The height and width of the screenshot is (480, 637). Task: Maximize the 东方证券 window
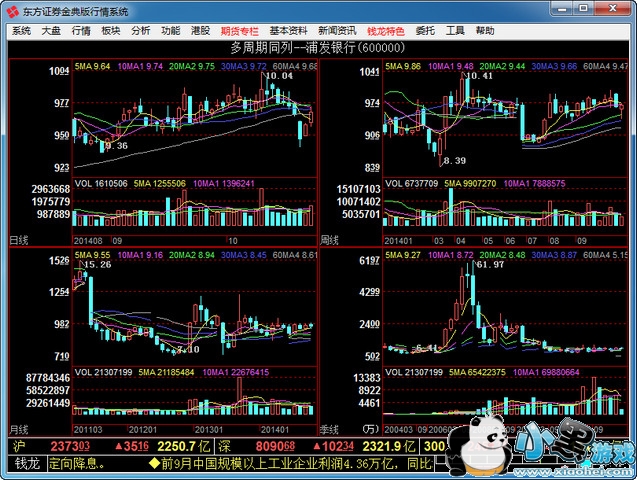[x=584, y=8]
